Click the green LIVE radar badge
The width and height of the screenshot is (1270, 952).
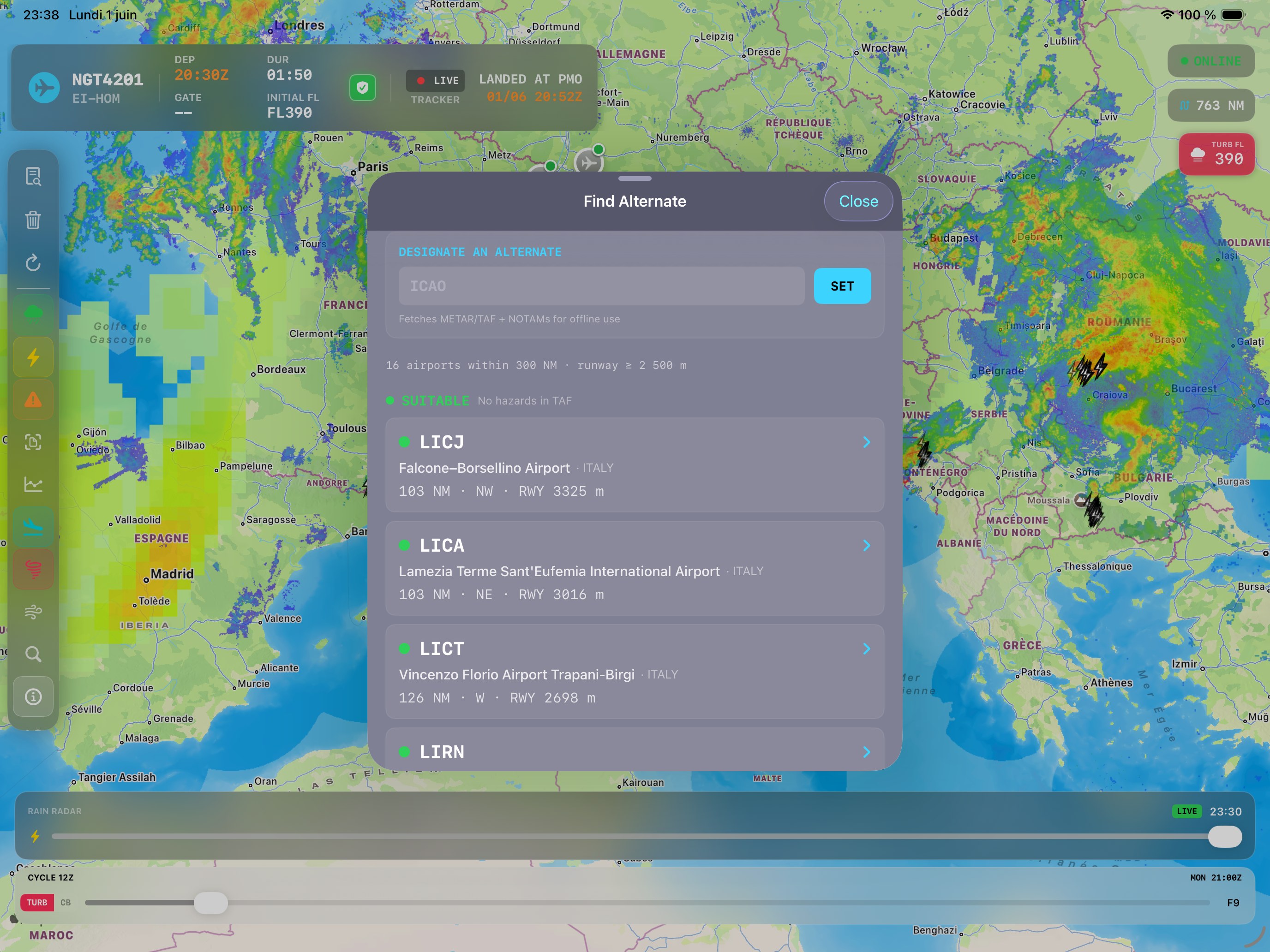point(1187,811)
